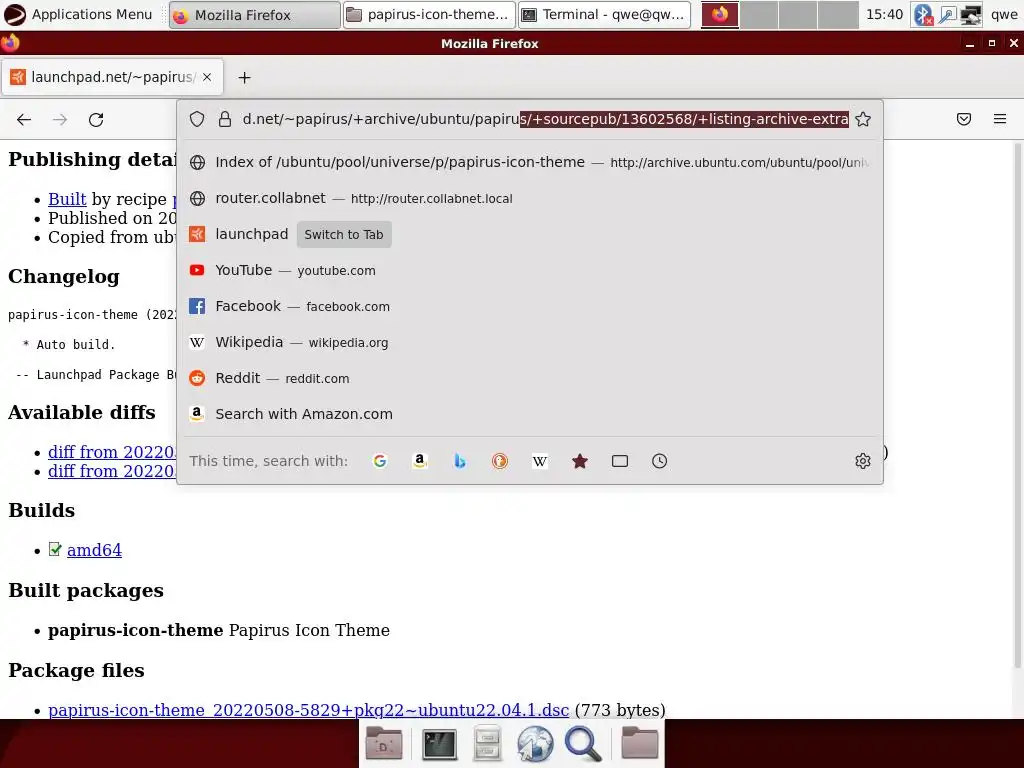
Task: Bookmark this page with the star icon
Action: 863,119
